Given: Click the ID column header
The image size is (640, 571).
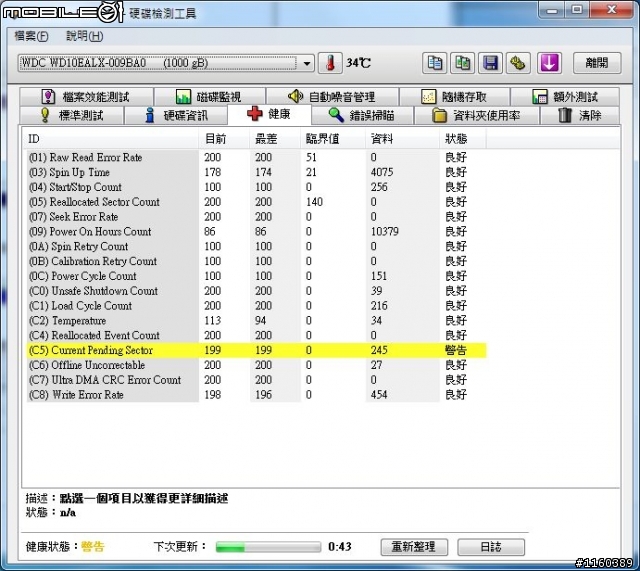Looking at the screenshot, I should point(110,139).
